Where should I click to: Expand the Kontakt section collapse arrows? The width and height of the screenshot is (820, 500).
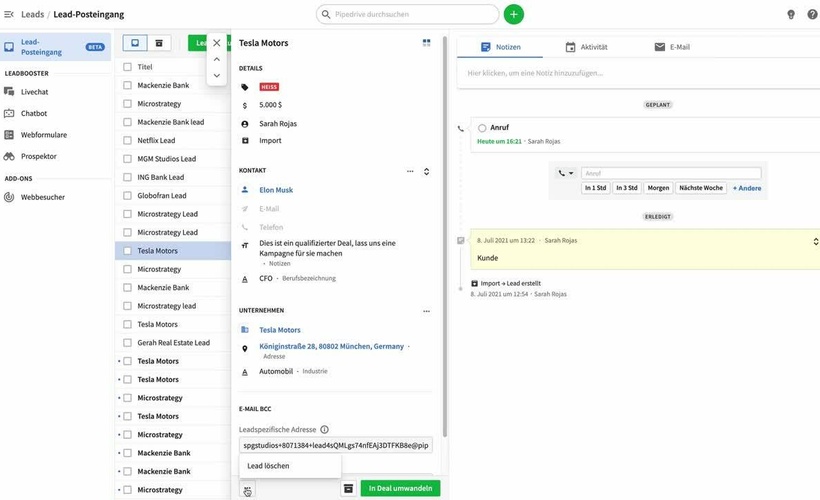(x=427, y=171)
